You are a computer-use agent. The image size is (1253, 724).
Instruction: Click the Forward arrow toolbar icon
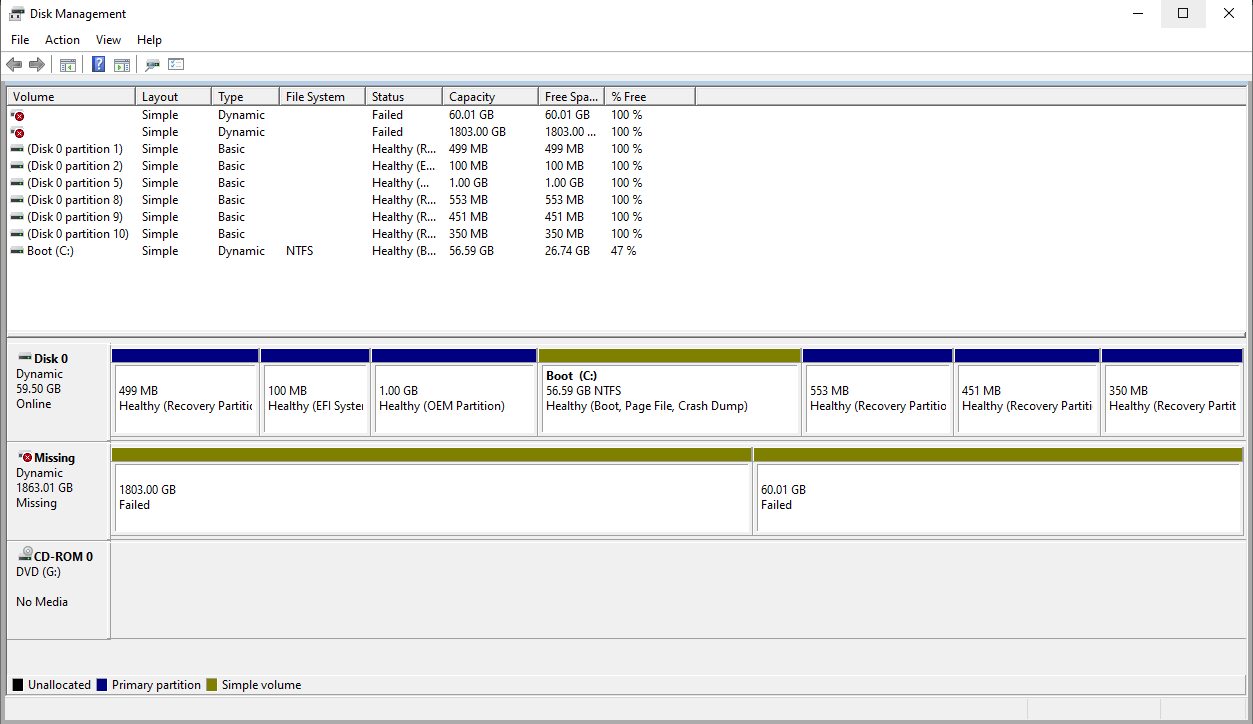pos(37,64)
